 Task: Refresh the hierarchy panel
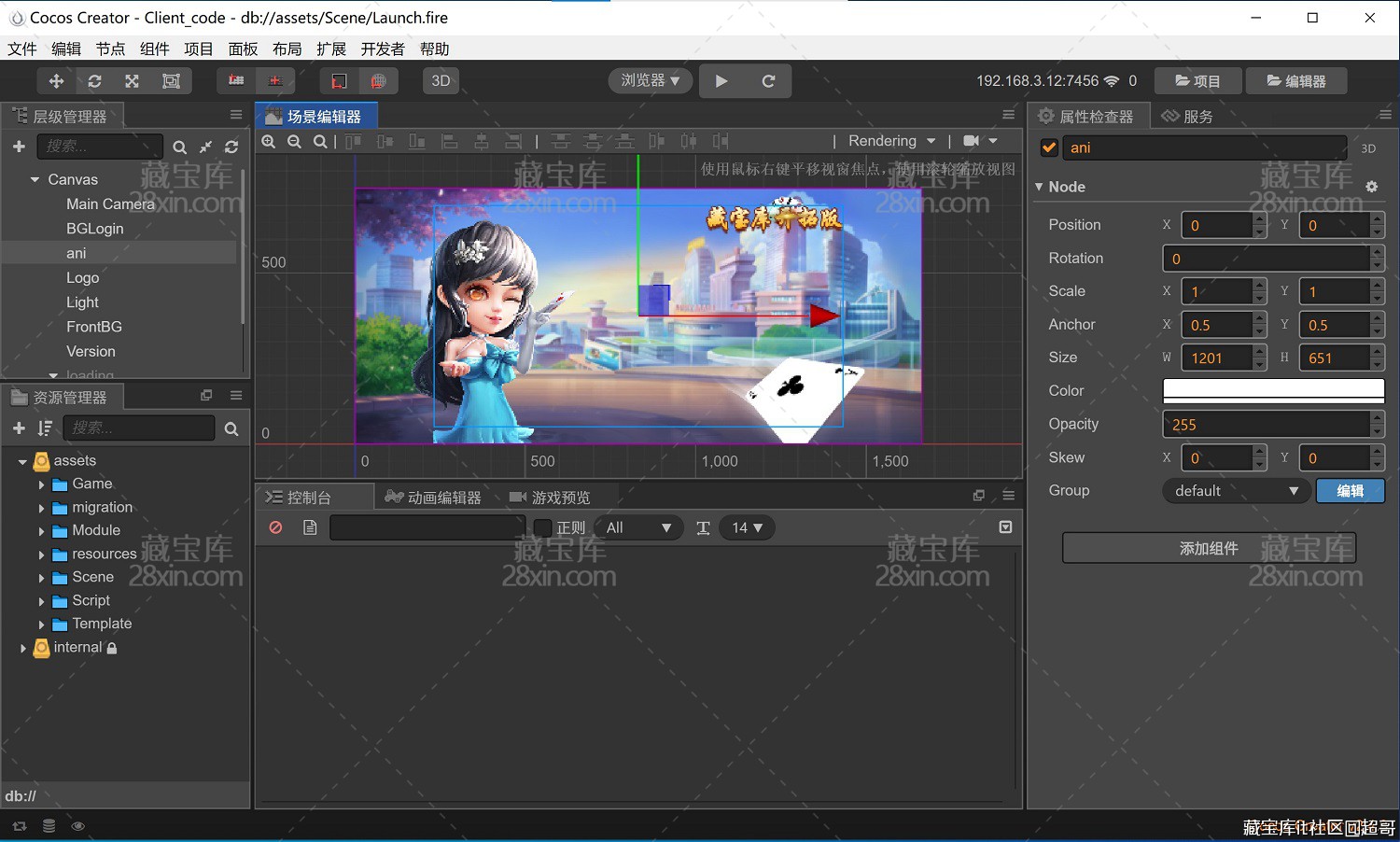[231, 147]
